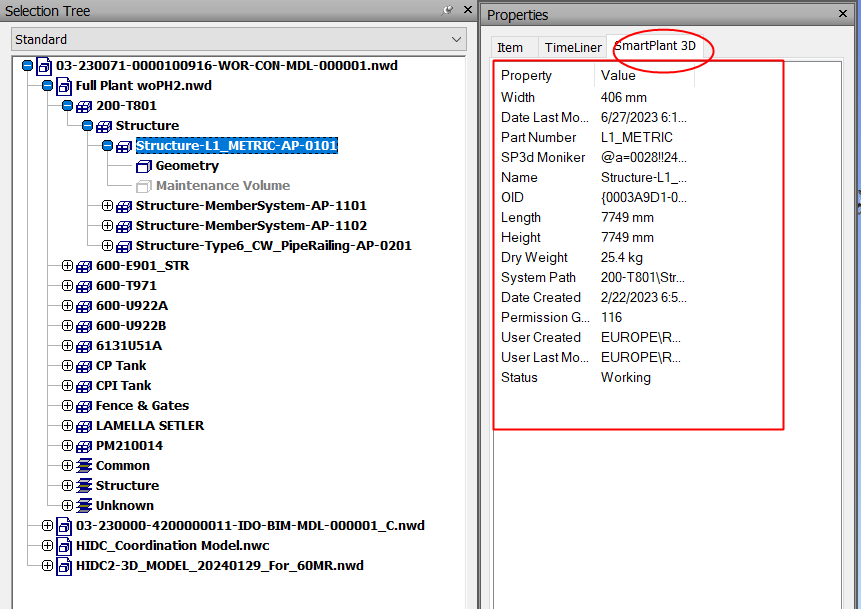The height and width of the screenshot is (609, 861).
Task: Click the pin icon in Selection Tree header
Action: coord(449,11)
